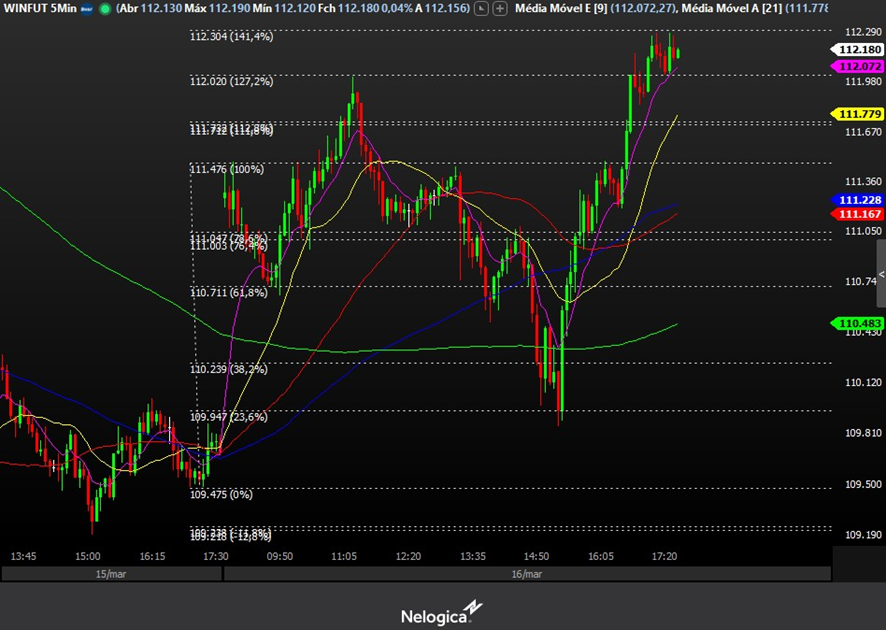Click the 16/mar date bar

click(527, 574)
